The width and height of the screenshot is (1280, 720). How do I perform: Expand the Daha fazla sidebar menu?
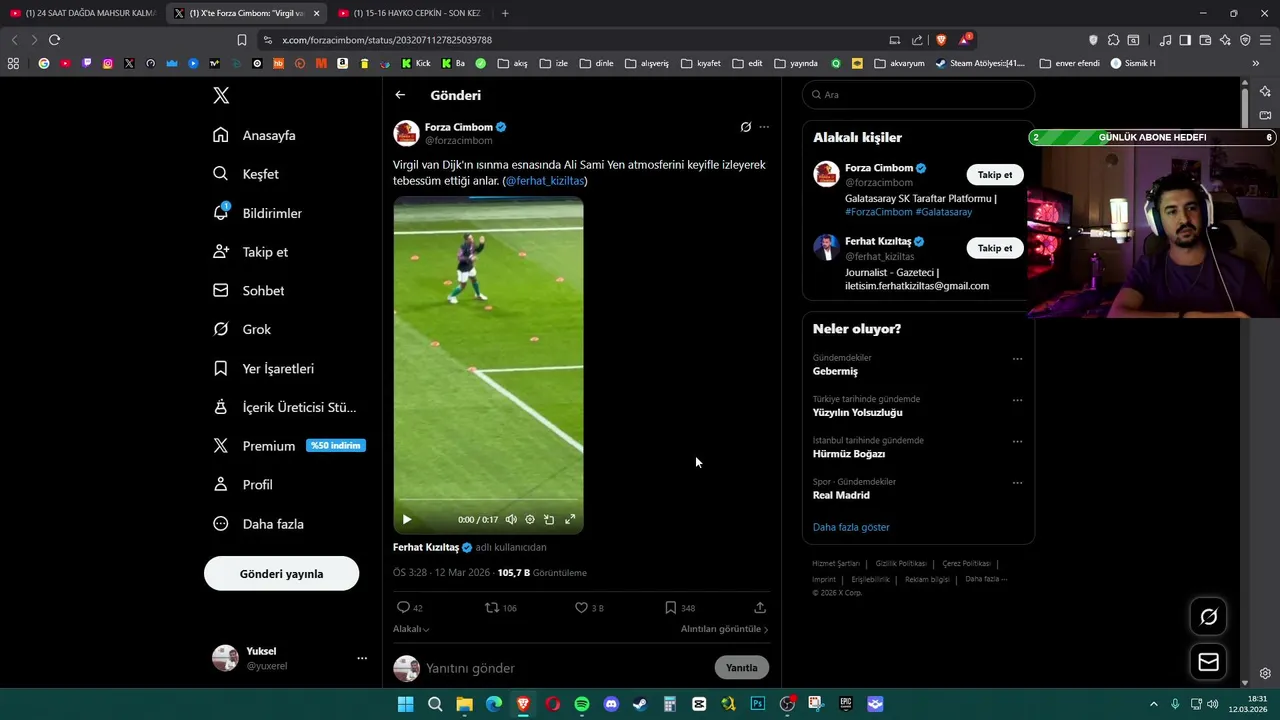[259, 524]
